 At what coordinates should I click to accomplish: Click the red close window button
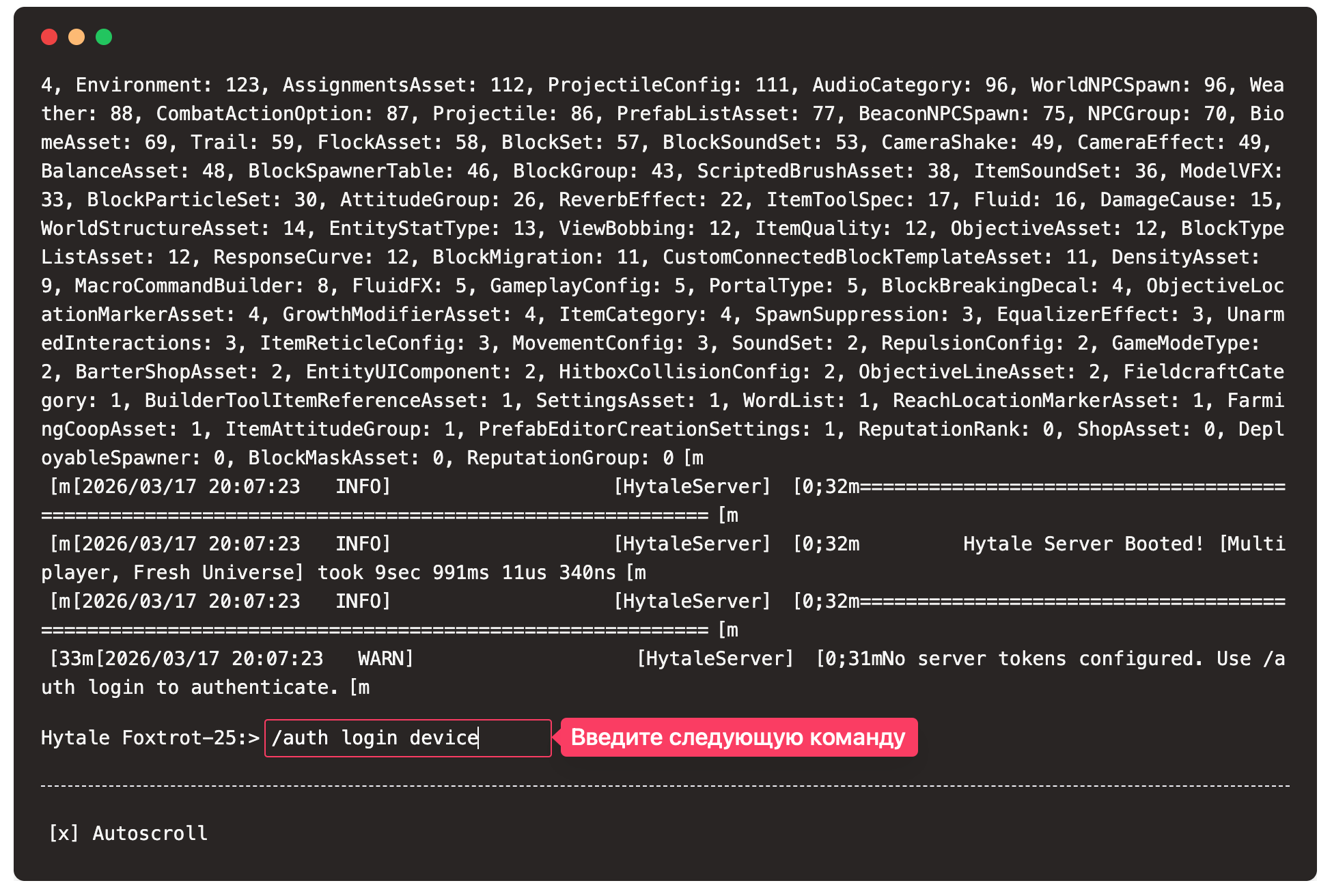pyautogui.click(x=49, y=37)
